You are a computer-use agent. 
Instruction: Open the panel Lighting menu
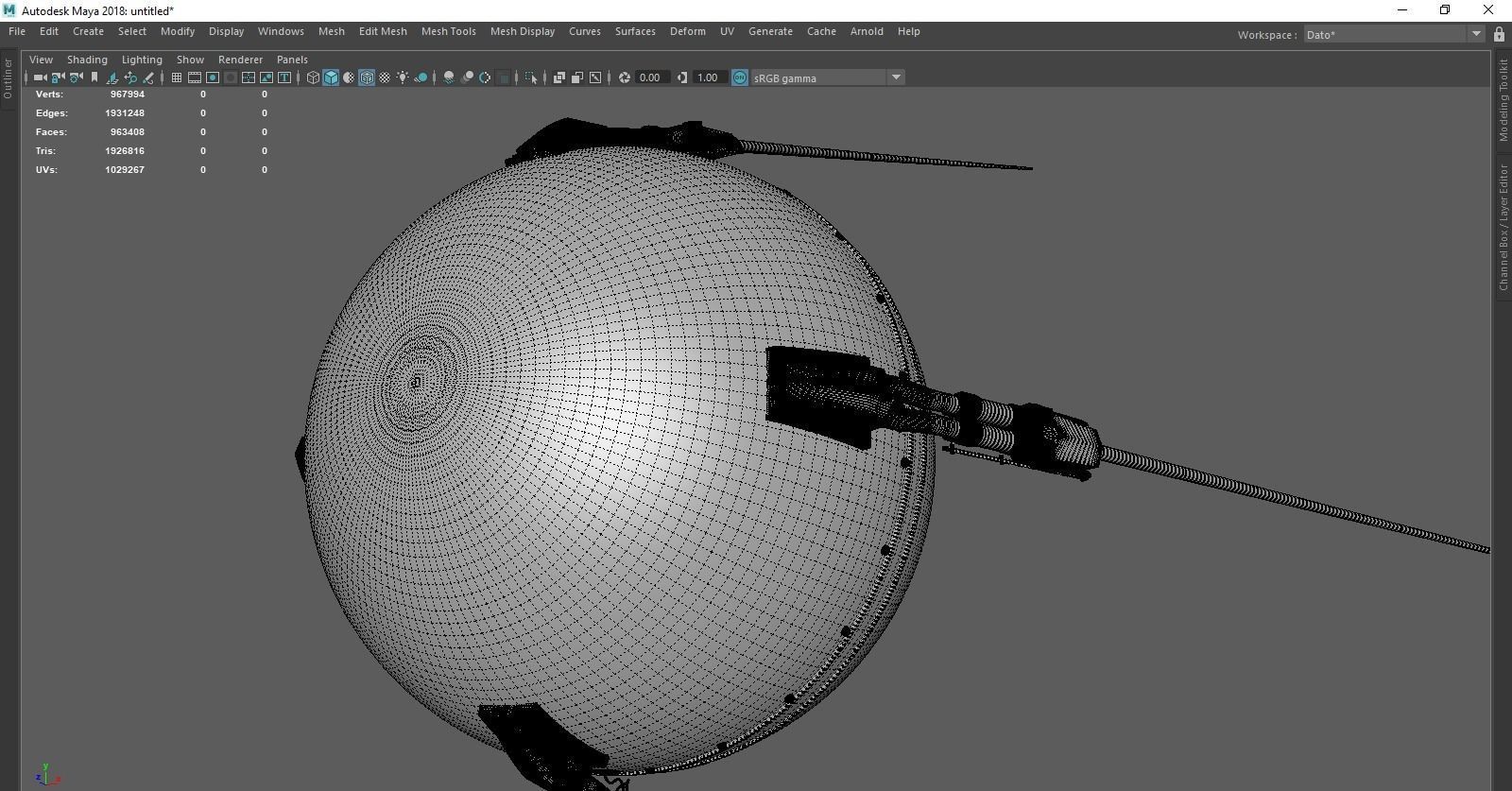click(142, 59)
